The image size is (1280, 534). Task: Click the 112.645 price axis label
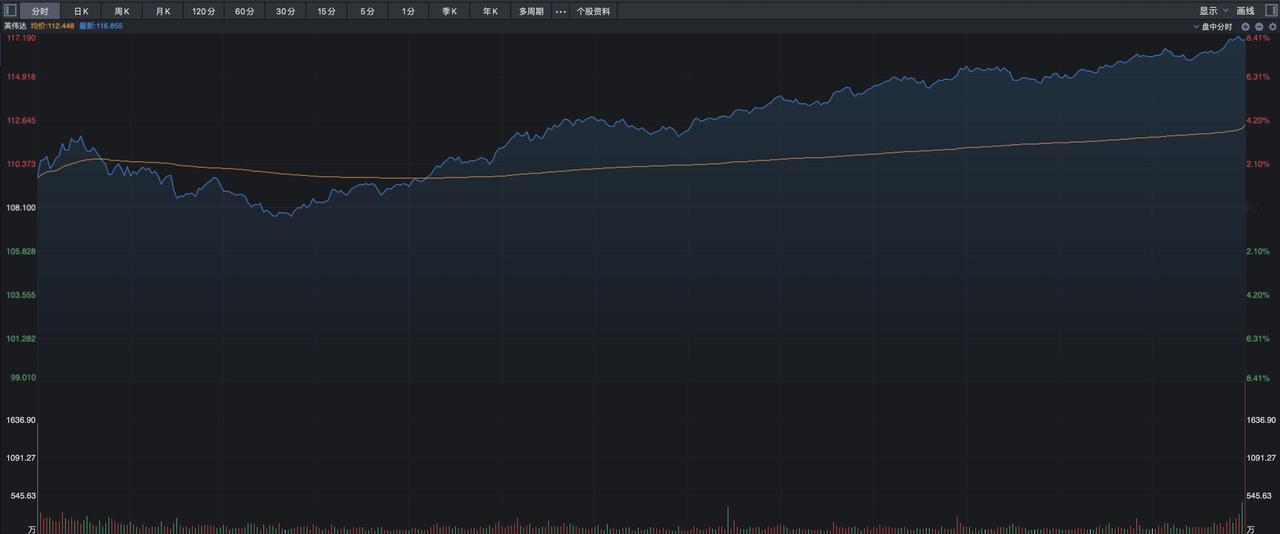[20, 121]
